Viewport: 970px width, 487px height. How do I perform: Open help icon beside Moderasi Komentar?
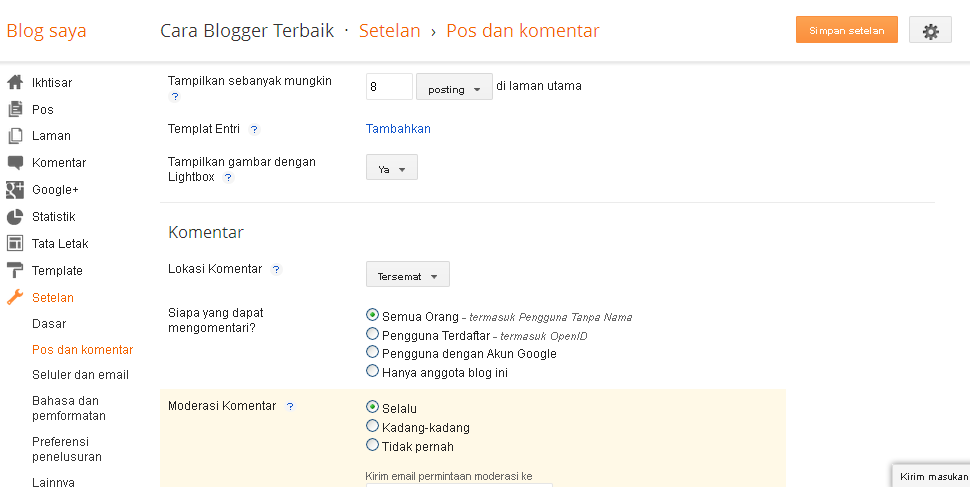click(x=290, y=407)
